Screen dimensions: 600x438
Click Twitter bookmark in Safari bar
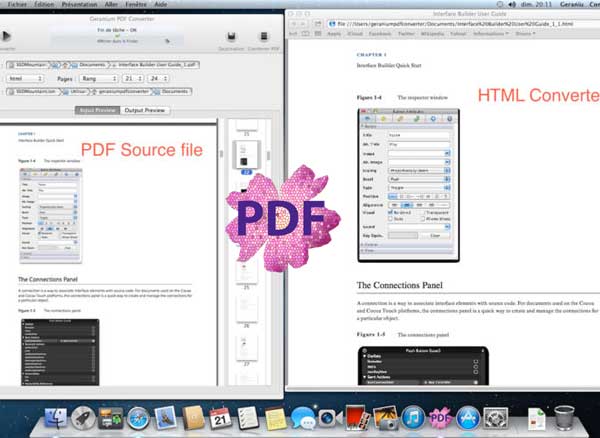406,34
